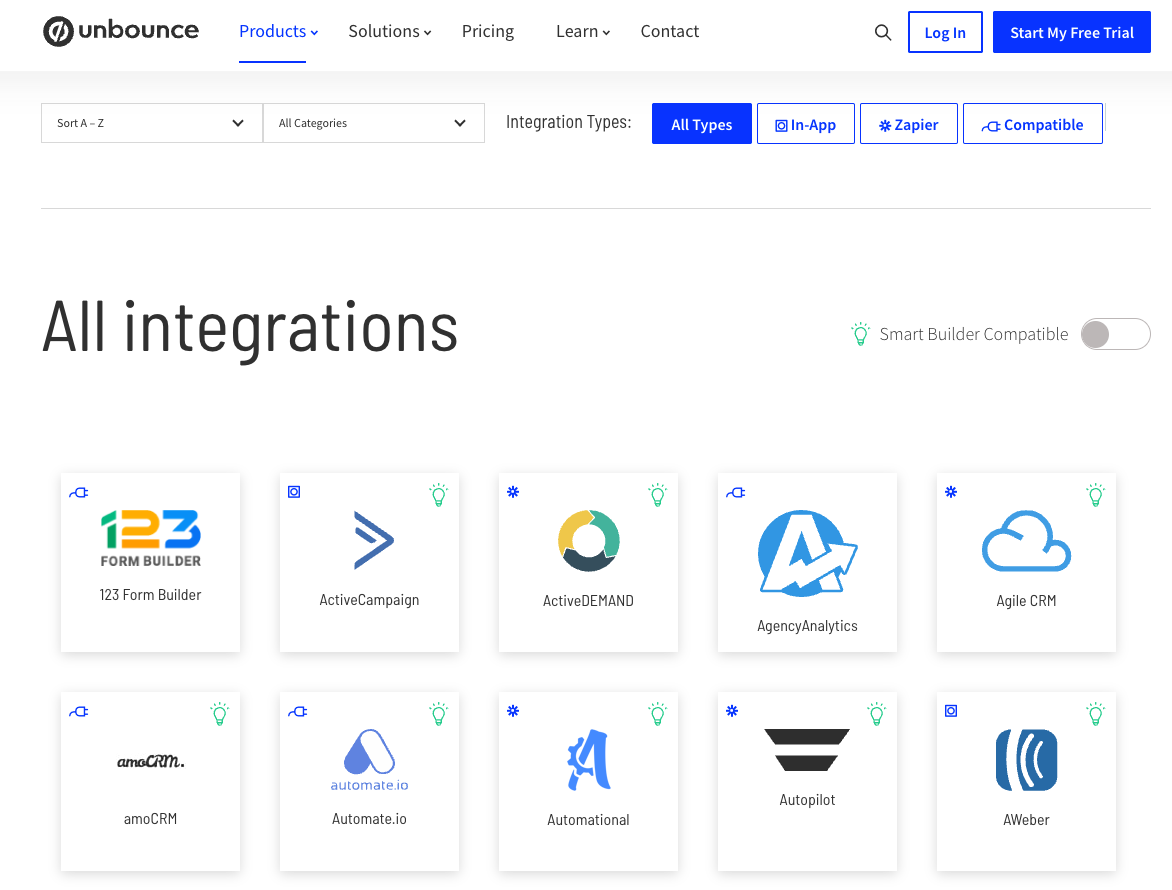Click compatible plug icon on 123 Form Builder card
1172x890 pixels.
pyautogui.click(x=78, y=492)
